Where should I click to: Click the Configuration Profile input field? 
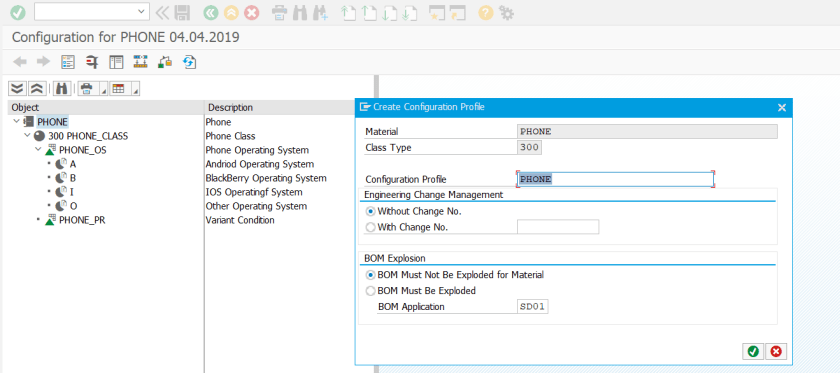coord(615,179)
